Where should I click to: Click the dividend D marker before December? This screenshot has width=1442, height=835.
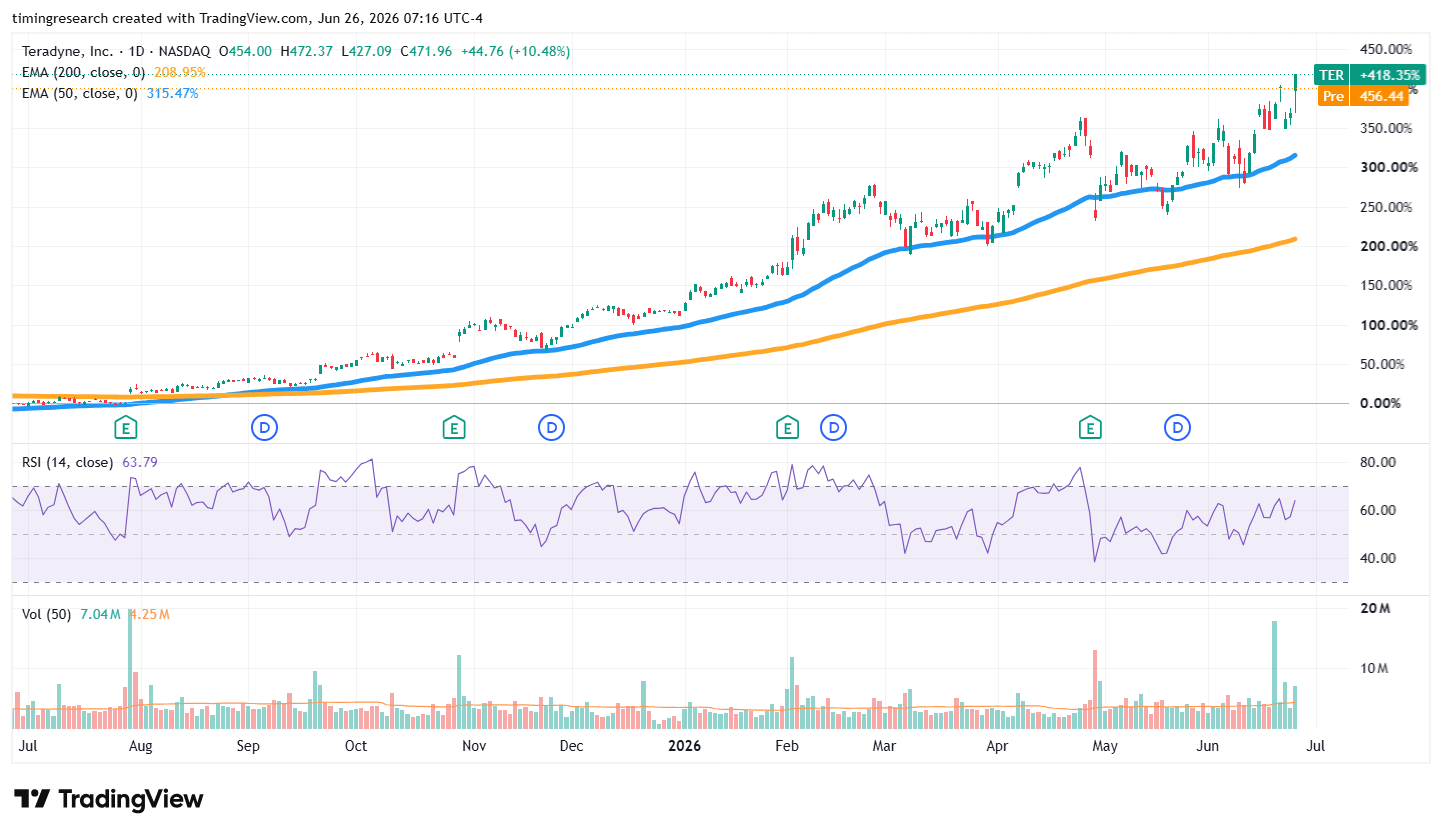click(551, 429)
